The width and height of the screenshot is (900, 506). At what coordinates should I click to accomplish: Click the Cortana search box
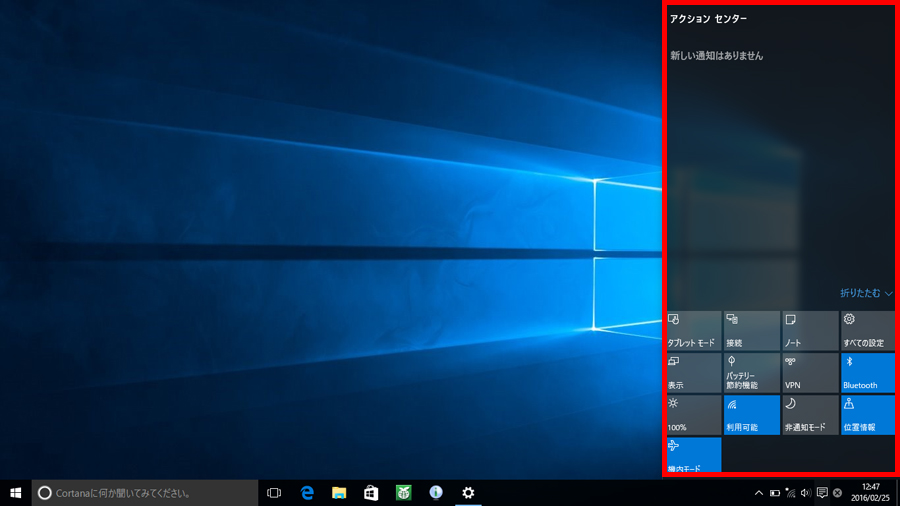[x=145, y=493]
